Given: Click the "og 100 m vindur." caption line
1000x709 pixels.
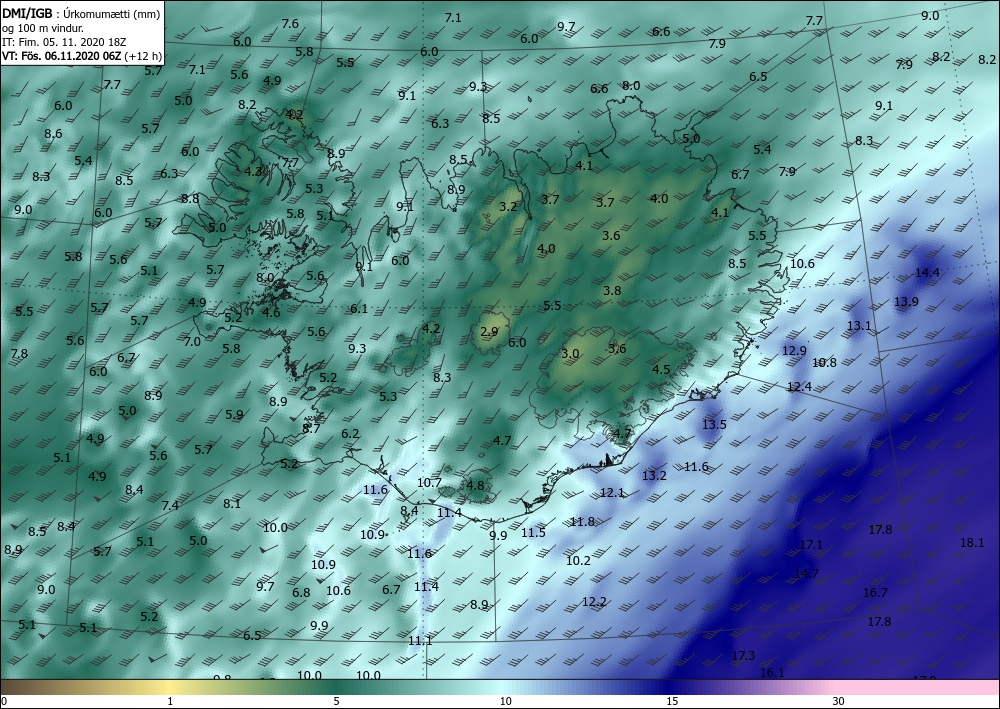Looking at the screenshot, I should [x=43, y=28].
